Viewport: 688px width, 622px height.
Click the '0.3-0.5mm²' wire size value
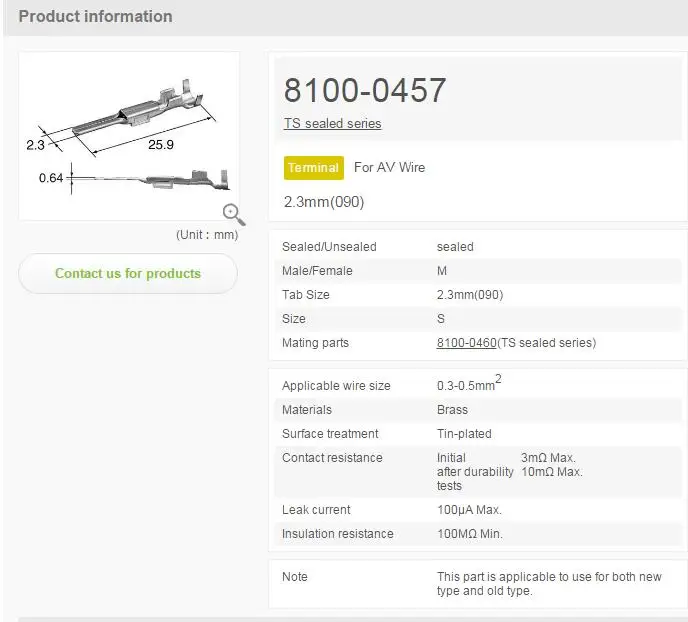coord(469,383)
